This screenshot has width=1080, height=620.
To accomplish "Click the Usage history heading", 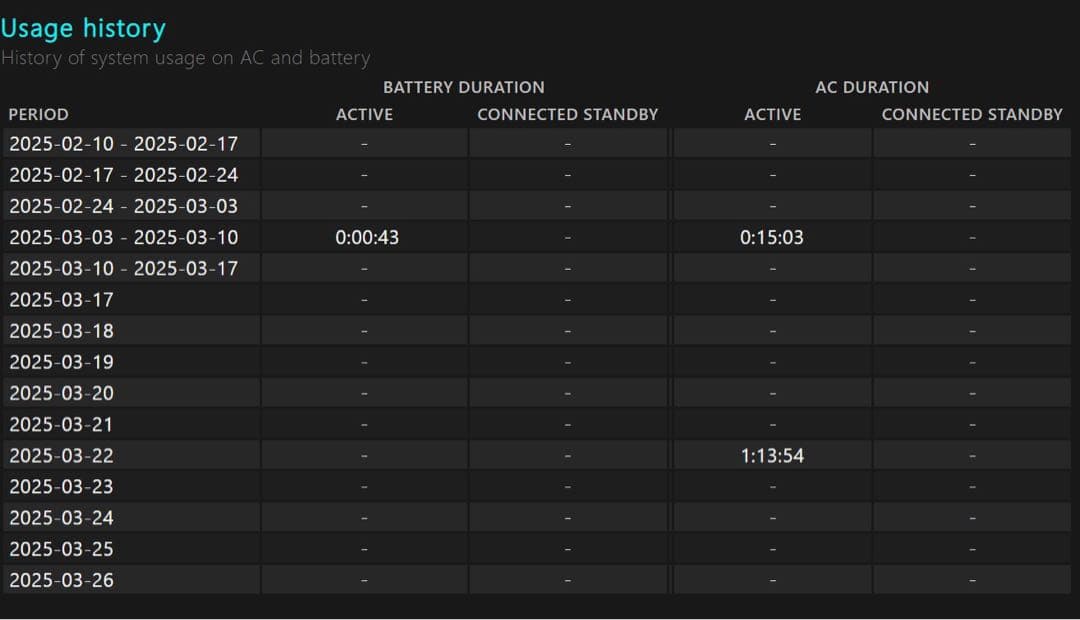I will (x=83, y=28).
